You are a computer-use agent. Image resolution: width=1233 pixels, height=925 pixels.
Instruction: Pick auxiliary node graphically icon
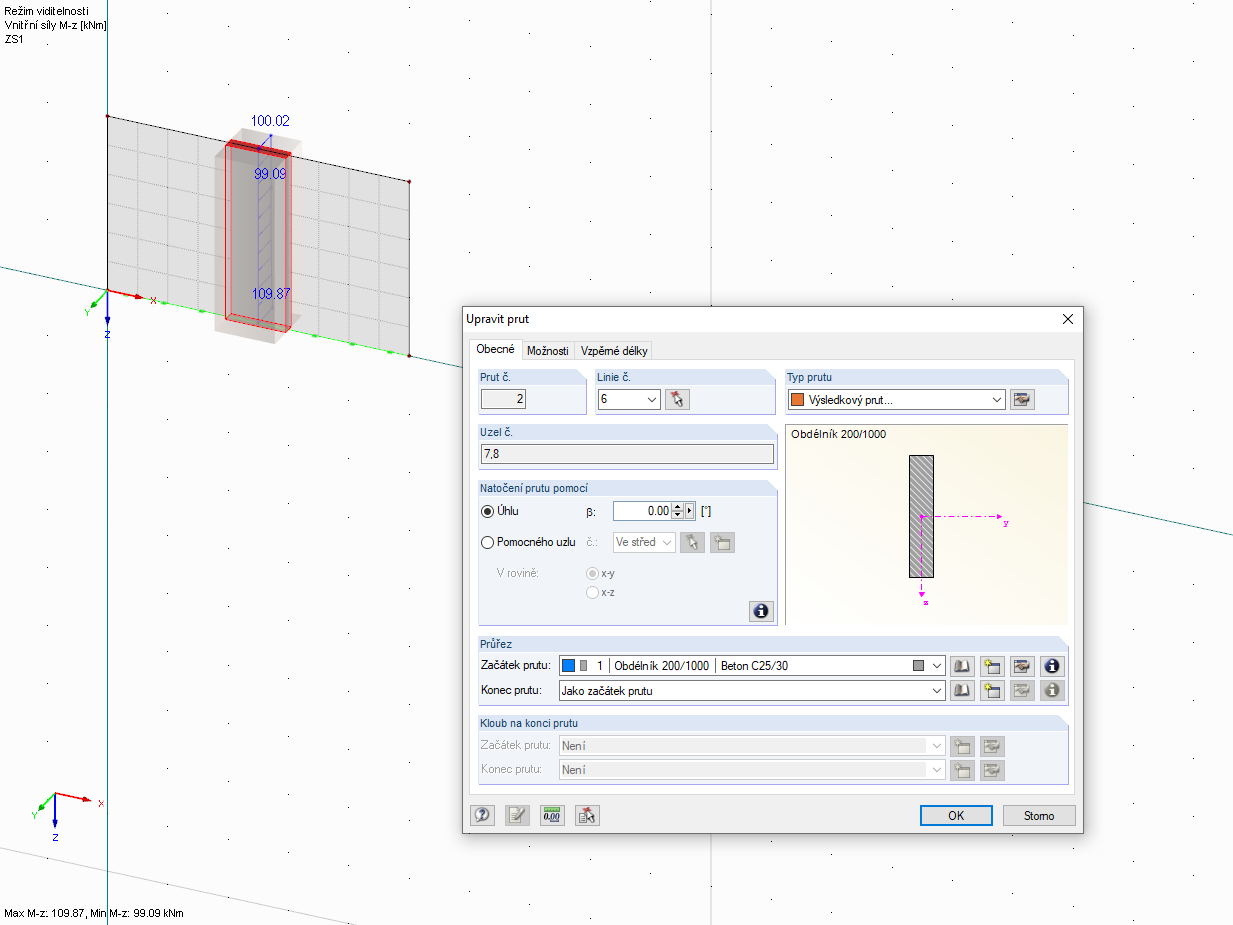tap(692, 542)
